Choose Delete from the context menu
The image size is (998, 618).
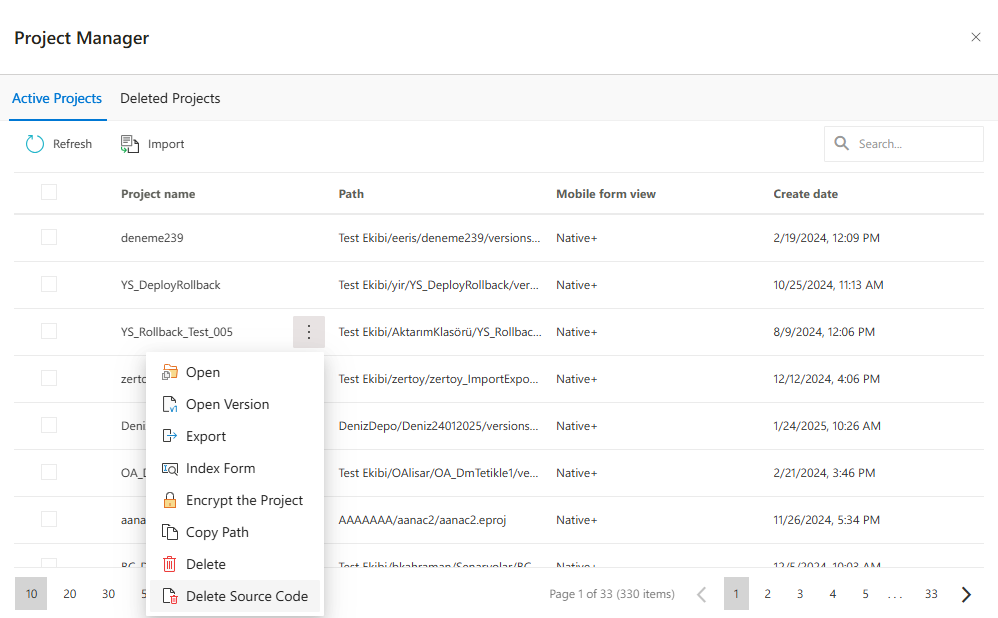pos(233,564)
